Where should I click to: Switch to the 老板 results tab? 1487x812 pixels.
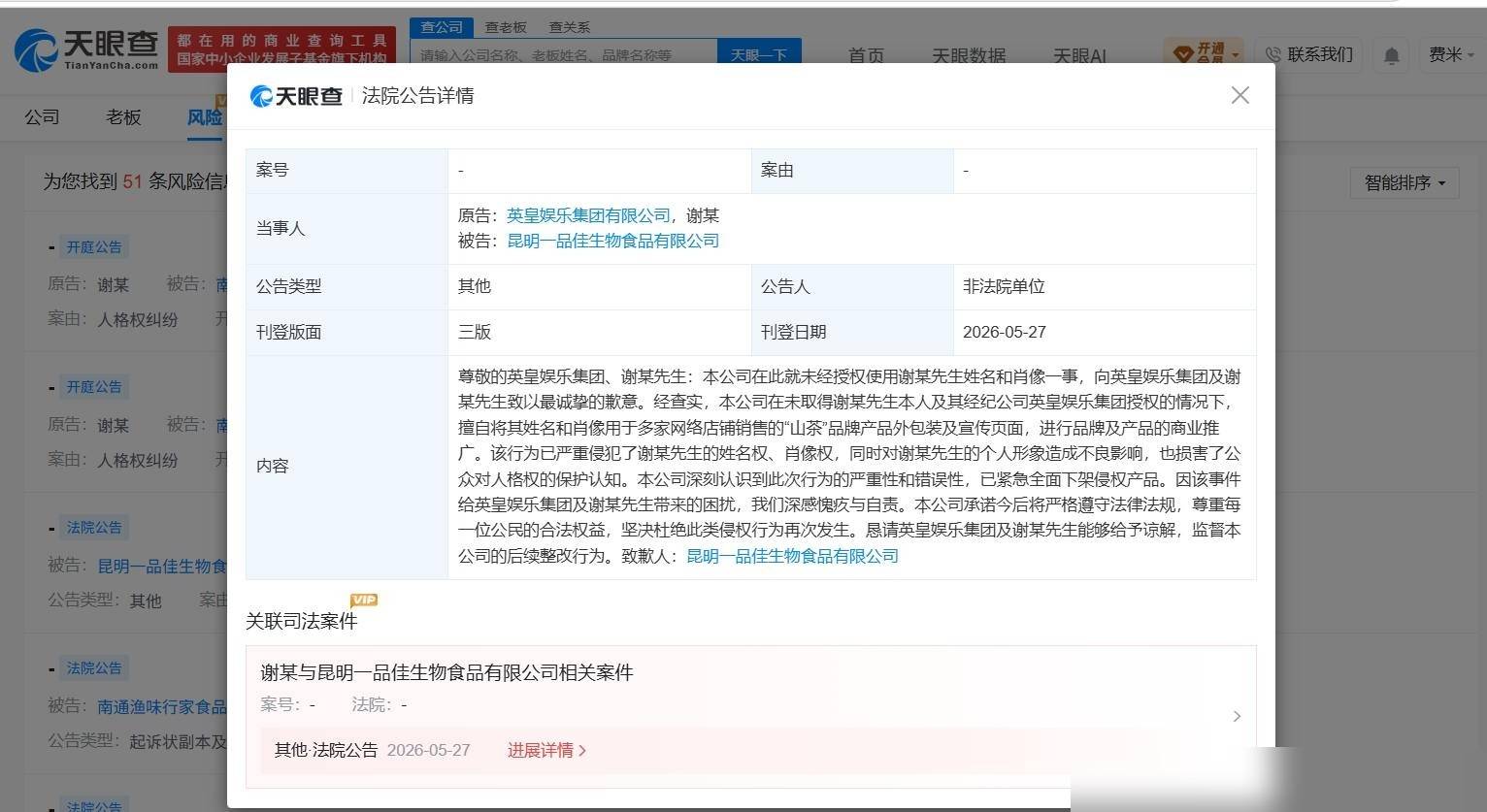tap(123, 116)
